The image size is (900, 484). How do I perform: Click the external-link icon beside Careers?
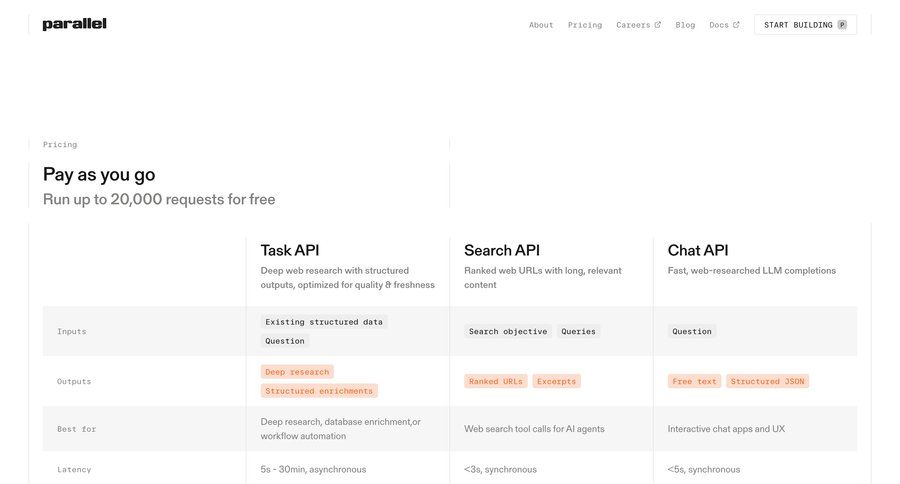(x=658, y=25)
